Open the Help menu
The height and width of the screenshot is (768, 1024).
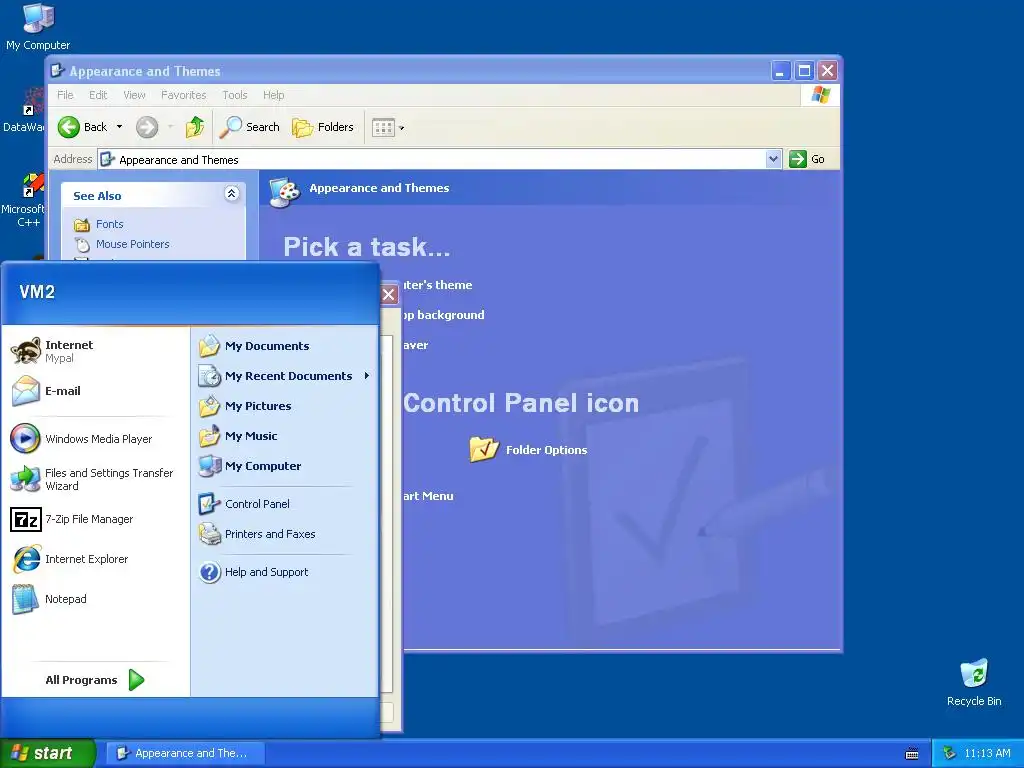(274, 95)
